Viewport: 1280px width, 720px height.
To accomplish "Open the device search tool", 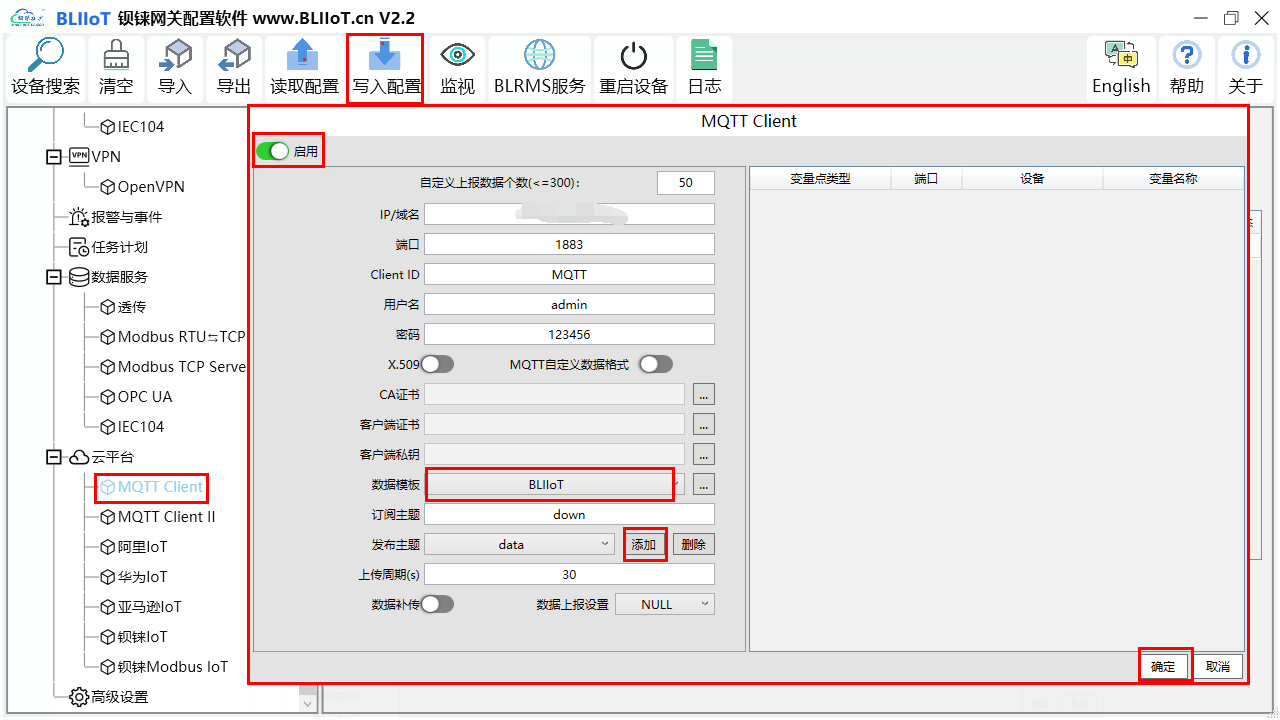I will tap(45, 68).
